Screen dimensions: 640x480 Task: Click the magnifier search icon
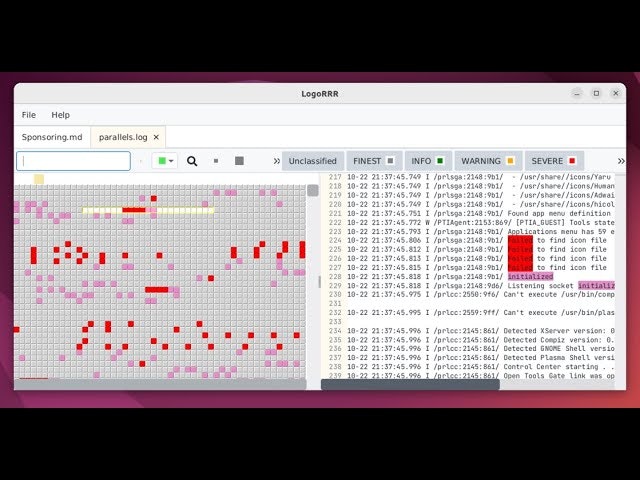[192, 161]
